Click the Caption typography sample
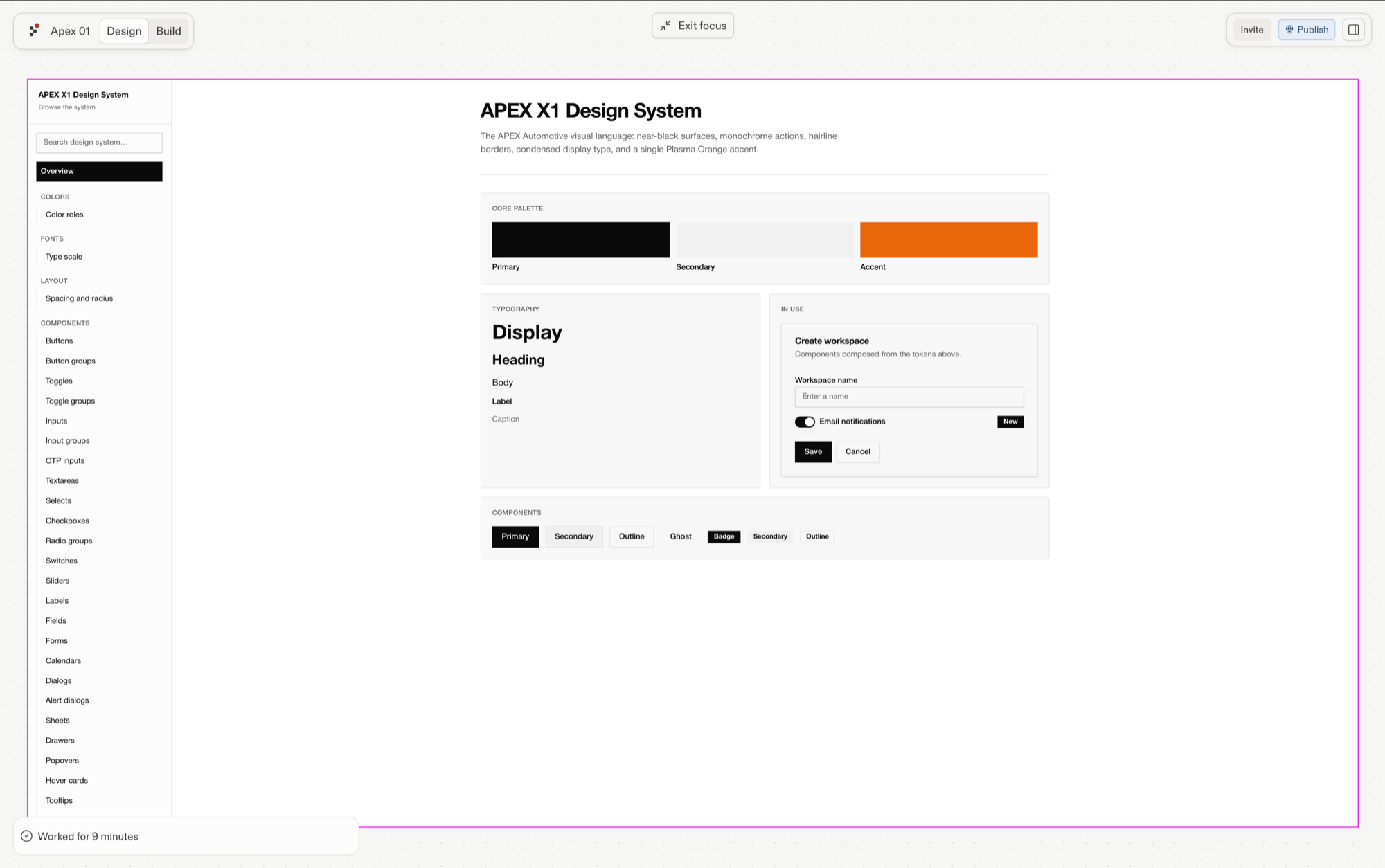This screenshot has width=1385, height=868. tap(506, 419)
